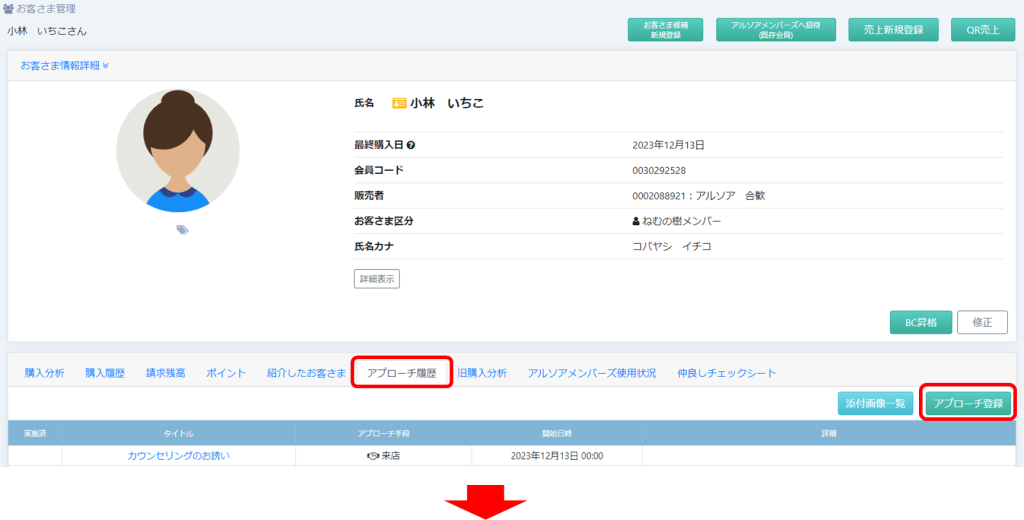Select the 請求残高 tab
Screen dimensions: 1024x520
click(x=165, y=373)
